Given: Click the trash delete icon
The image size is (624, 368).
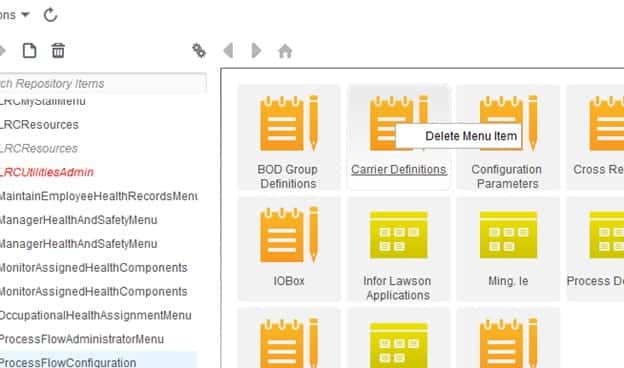Looking at the screenshot, I should [58, 51].
